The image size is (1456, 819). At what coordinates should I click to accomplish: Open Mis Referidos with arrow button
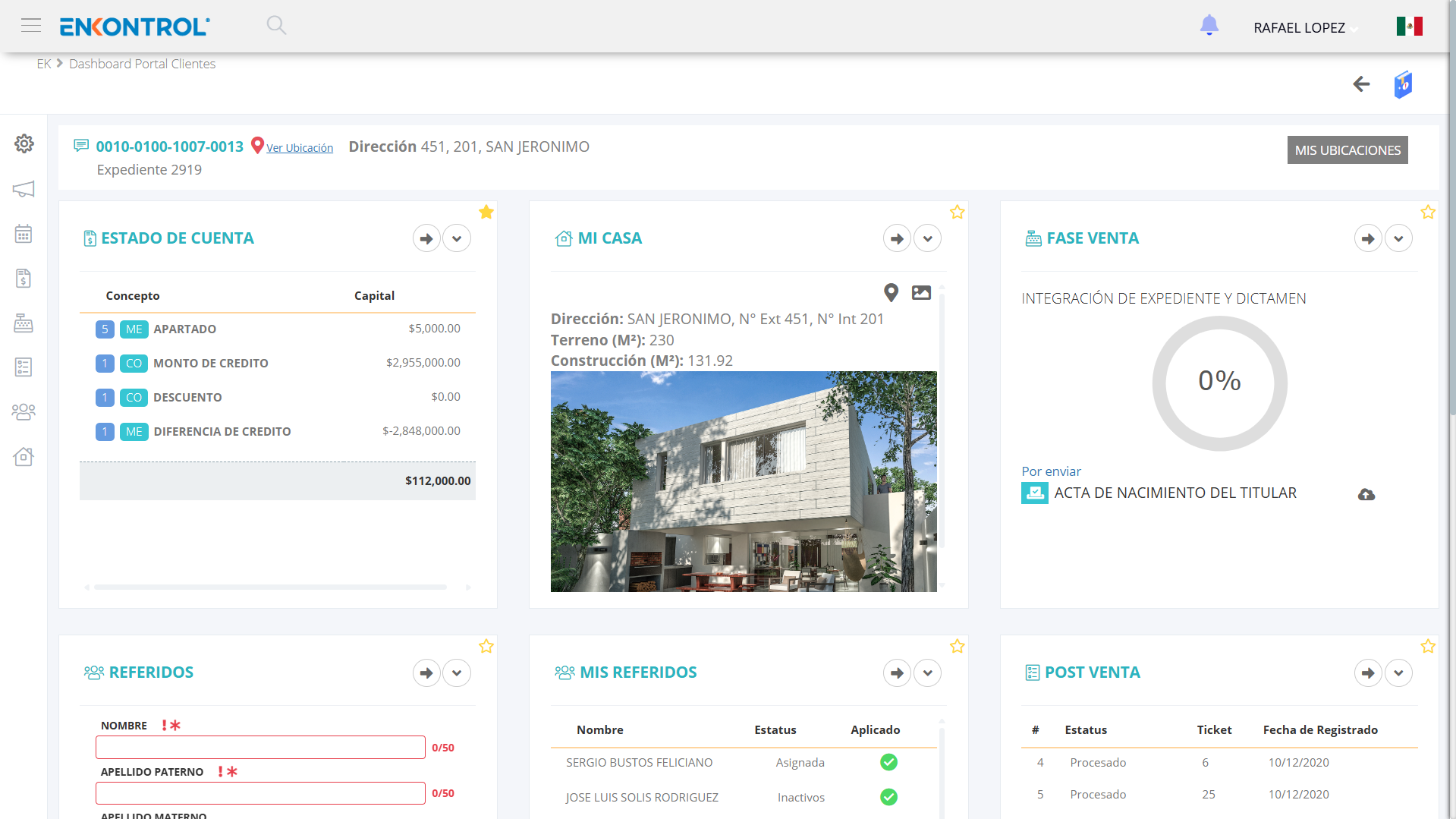pos(897,673)
